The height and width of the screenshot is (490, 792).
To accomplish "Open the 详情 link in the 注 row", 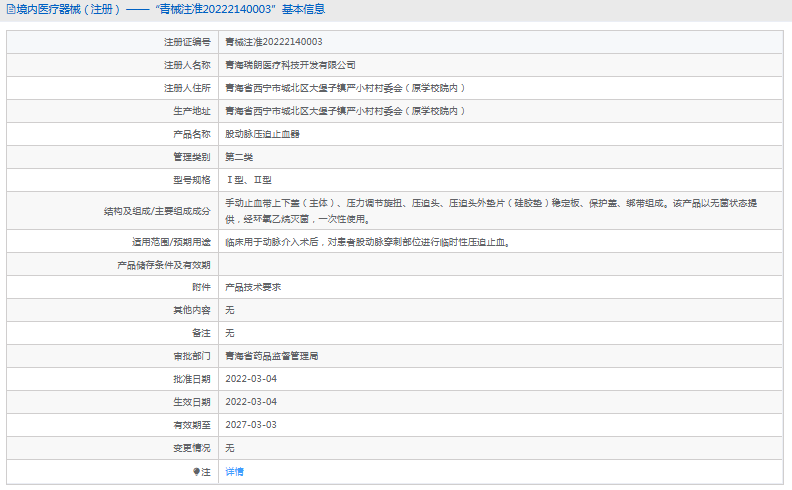I will click(x=234, y=471).
